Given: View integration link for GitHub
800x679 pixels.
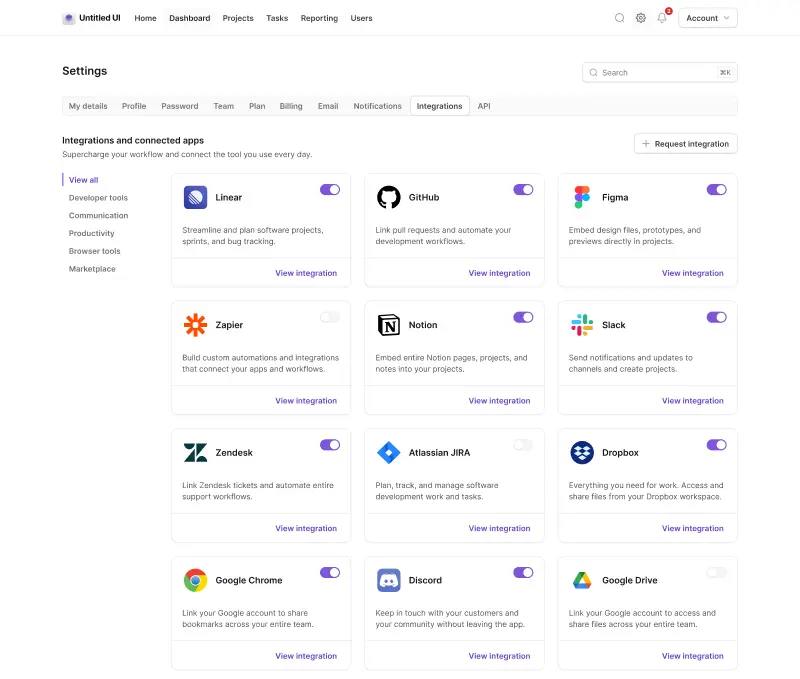Looking at the screenshot, I should point(499,273).
